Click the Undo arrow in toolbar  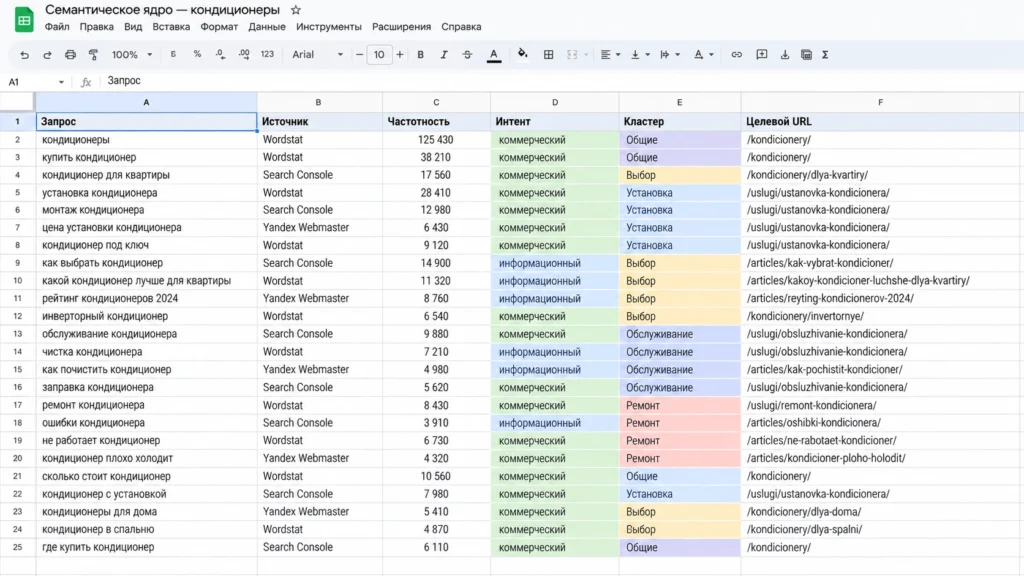24,55
